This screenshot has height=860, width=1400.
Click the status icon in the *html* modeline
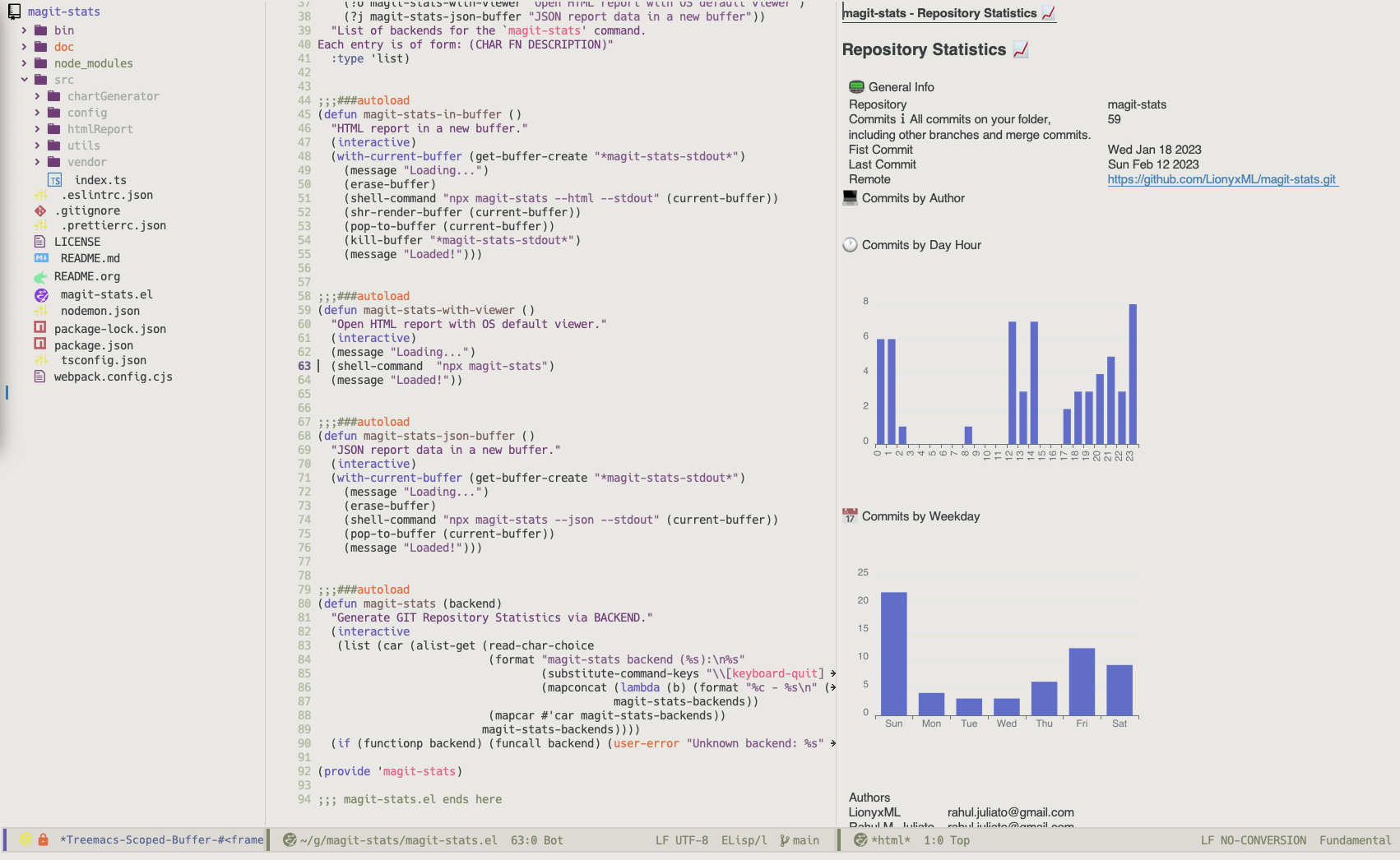click(860, 840)
